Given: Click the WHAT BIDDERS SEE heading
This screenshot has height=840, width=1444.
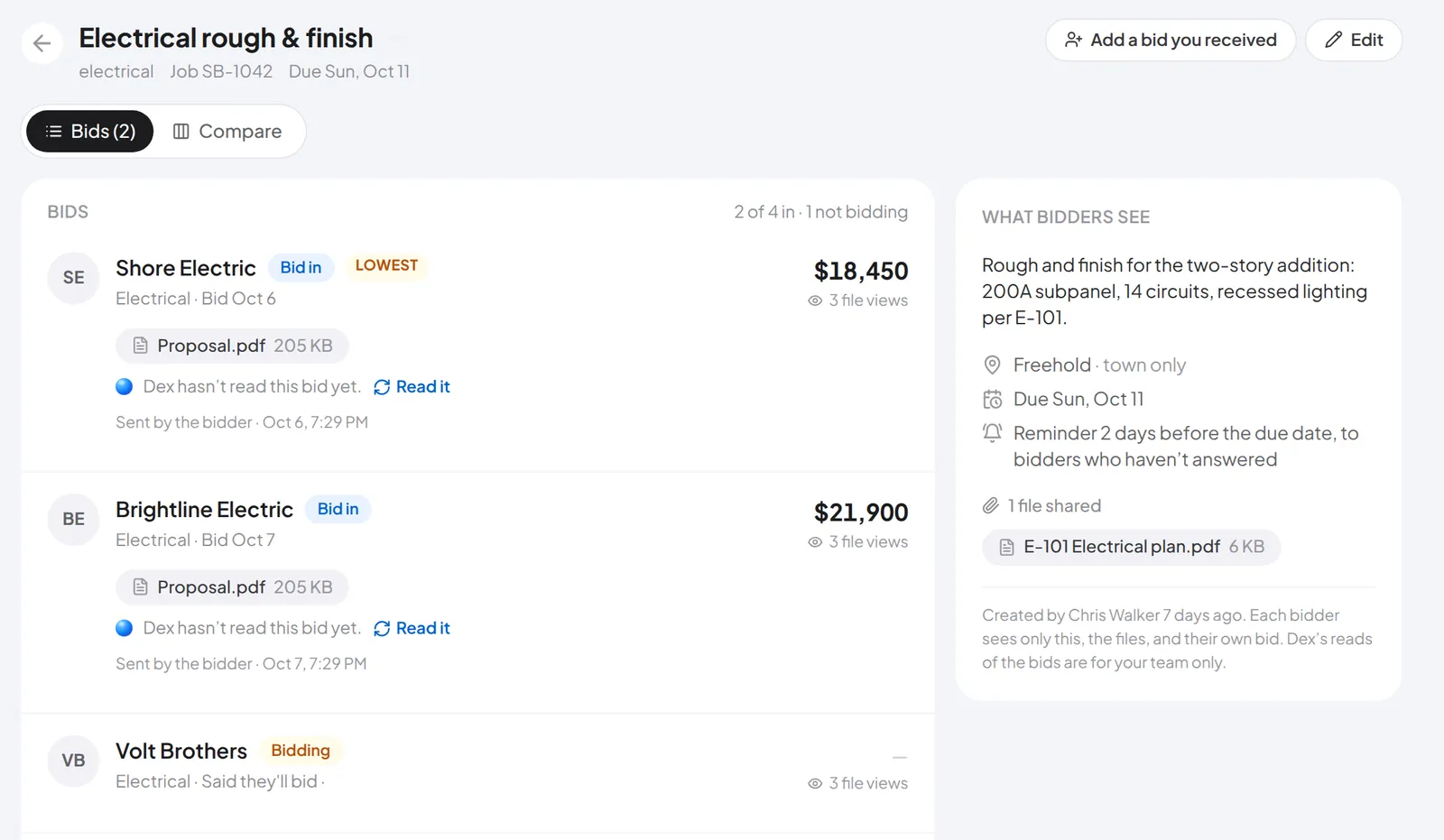Looking at the screenshot, I should 1066,217.
